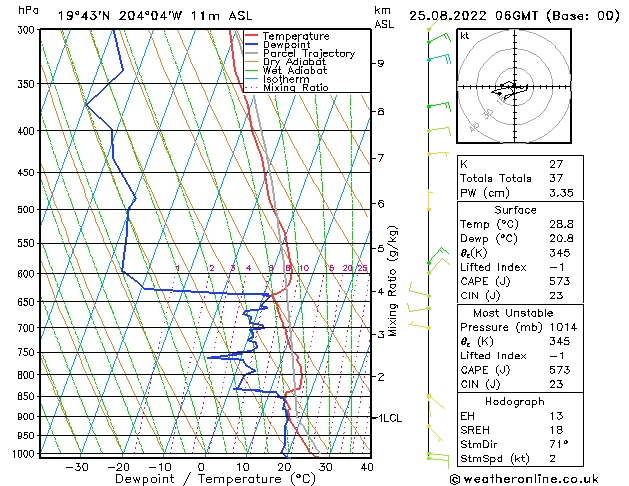Click the 'Mixing Ratio (g/kg)' axis title
The height and width of the screenshot is (486, 629).
pos(392,281)
